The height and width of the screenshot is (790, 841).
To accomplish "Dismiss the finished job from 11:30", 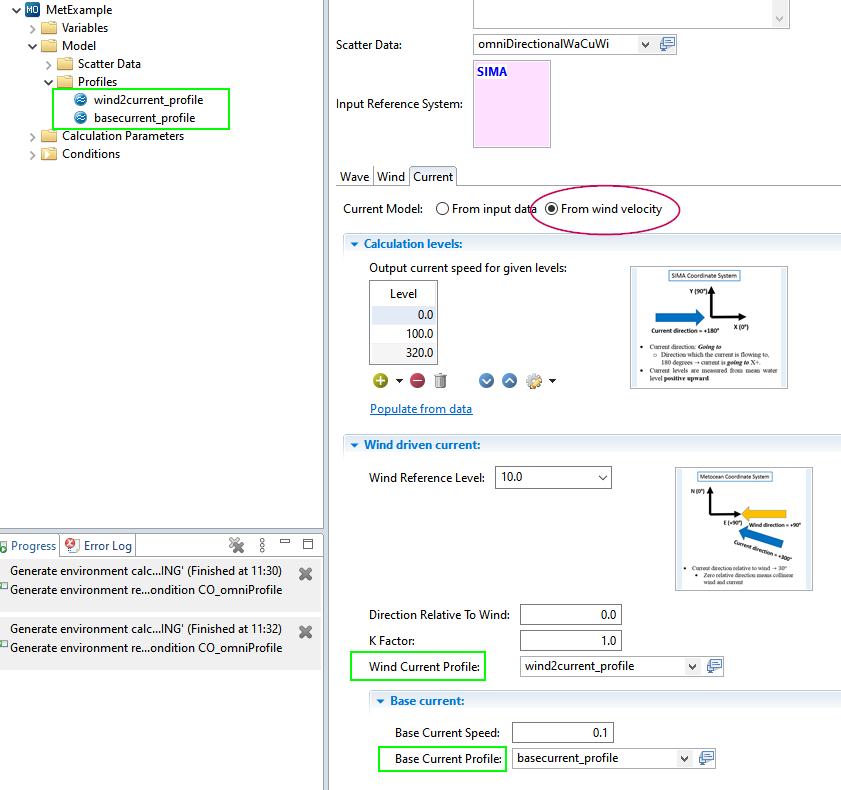I will [305, 574].
